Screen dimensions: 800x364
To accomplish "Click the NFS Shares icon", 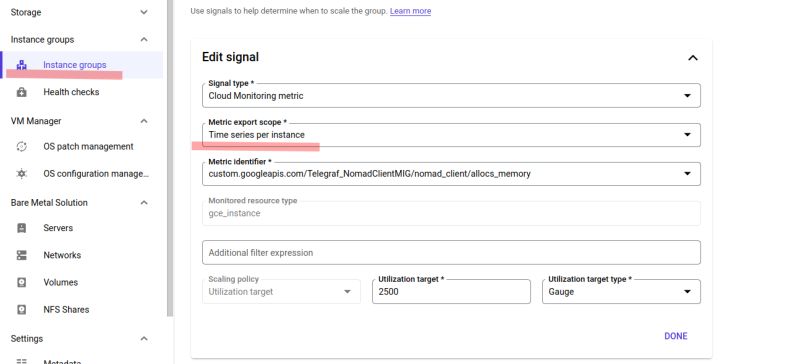I will pyautogui.click(x=21, y=309).
